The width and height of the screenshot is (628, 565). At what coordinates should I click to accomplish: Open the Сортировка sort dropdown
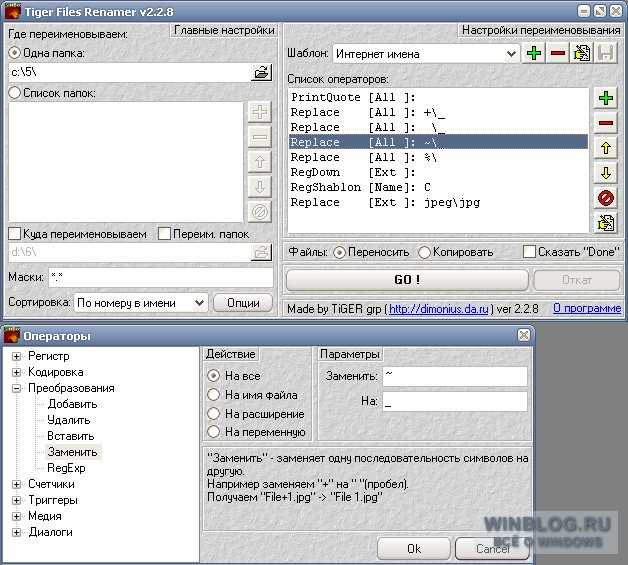click(199, 303)
